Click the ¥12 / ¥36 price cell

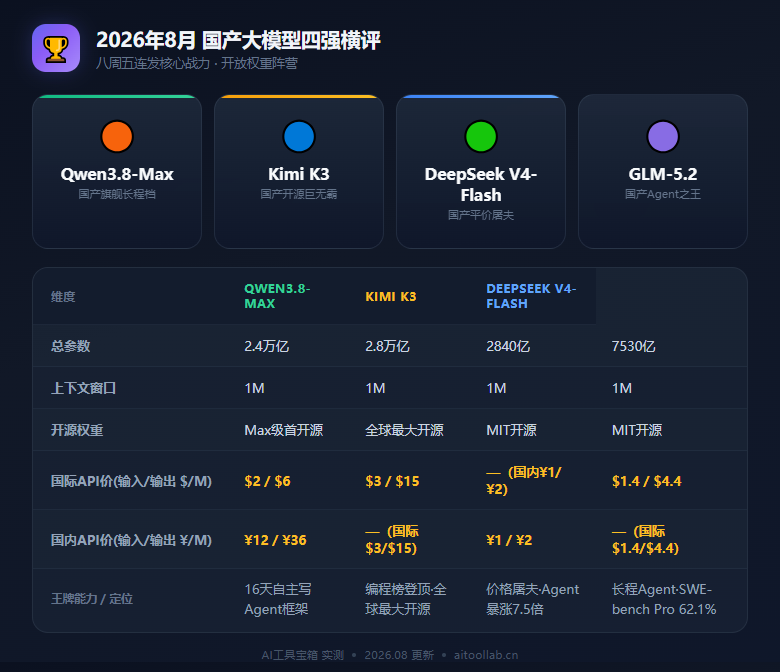click(276, 540)
